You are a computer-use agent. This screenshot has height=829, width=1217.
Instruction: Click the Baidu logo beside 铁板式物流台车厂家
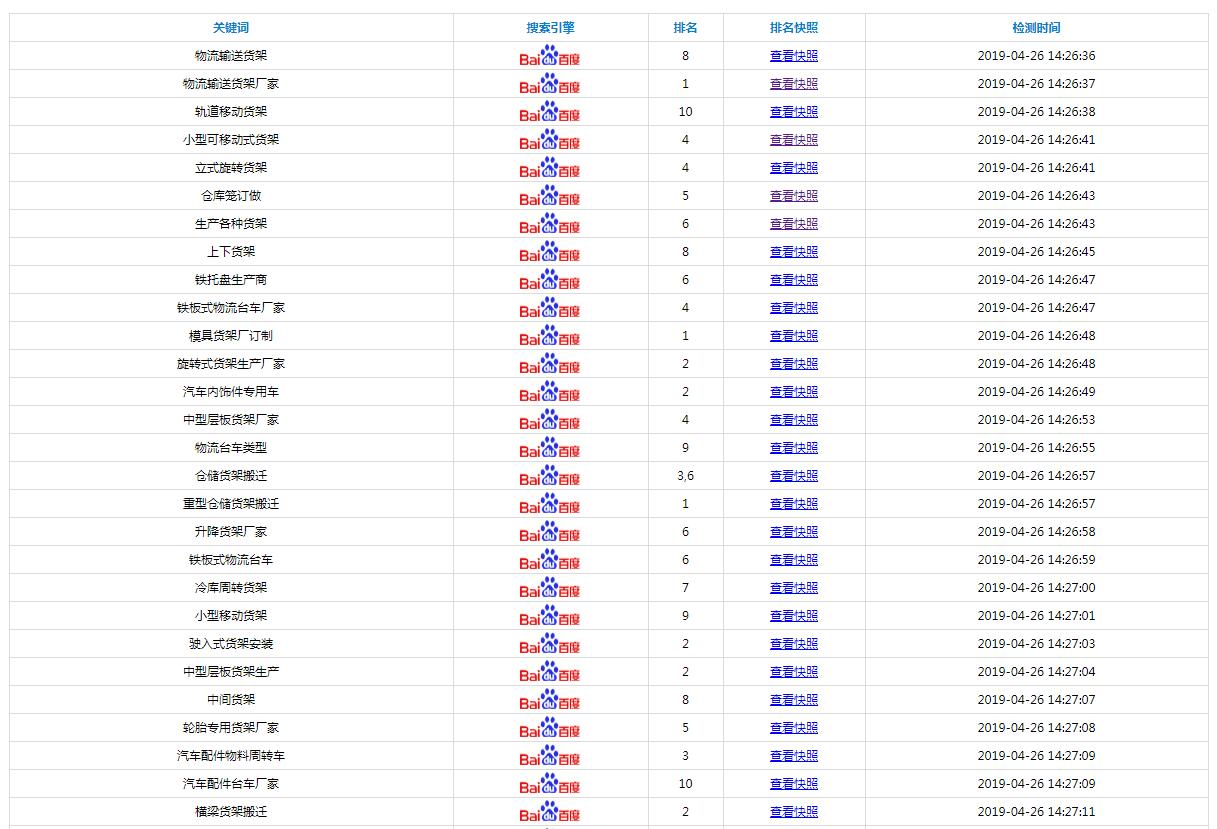pos(550,308)
